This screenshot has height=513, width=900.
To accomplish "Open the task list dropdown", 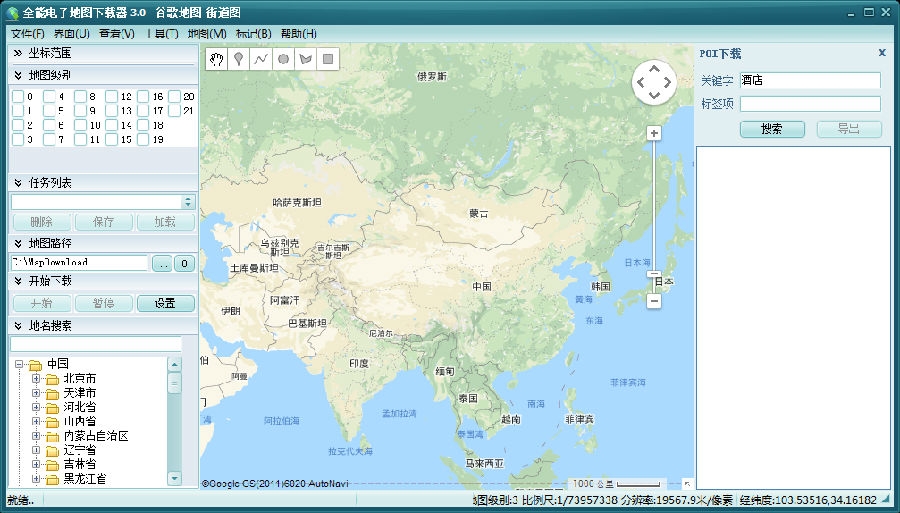I will [188, 202].
